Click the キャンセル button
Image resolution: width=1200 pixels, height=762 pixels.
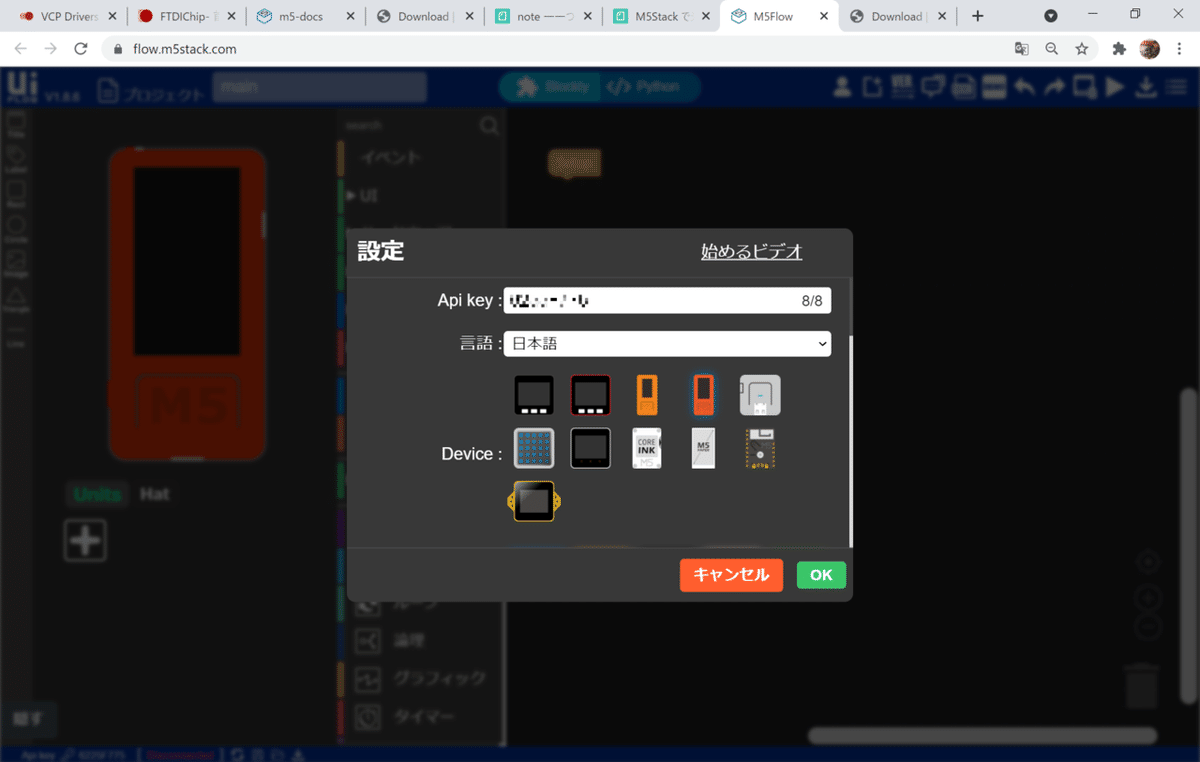(x=731, y=575)
